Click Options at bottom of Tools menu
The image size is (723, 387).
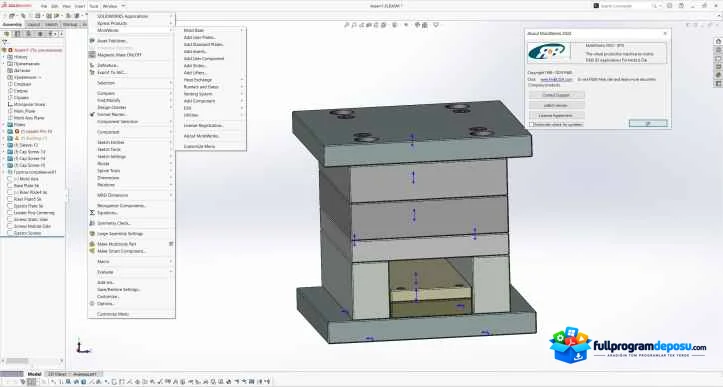[x=106, y=304]
